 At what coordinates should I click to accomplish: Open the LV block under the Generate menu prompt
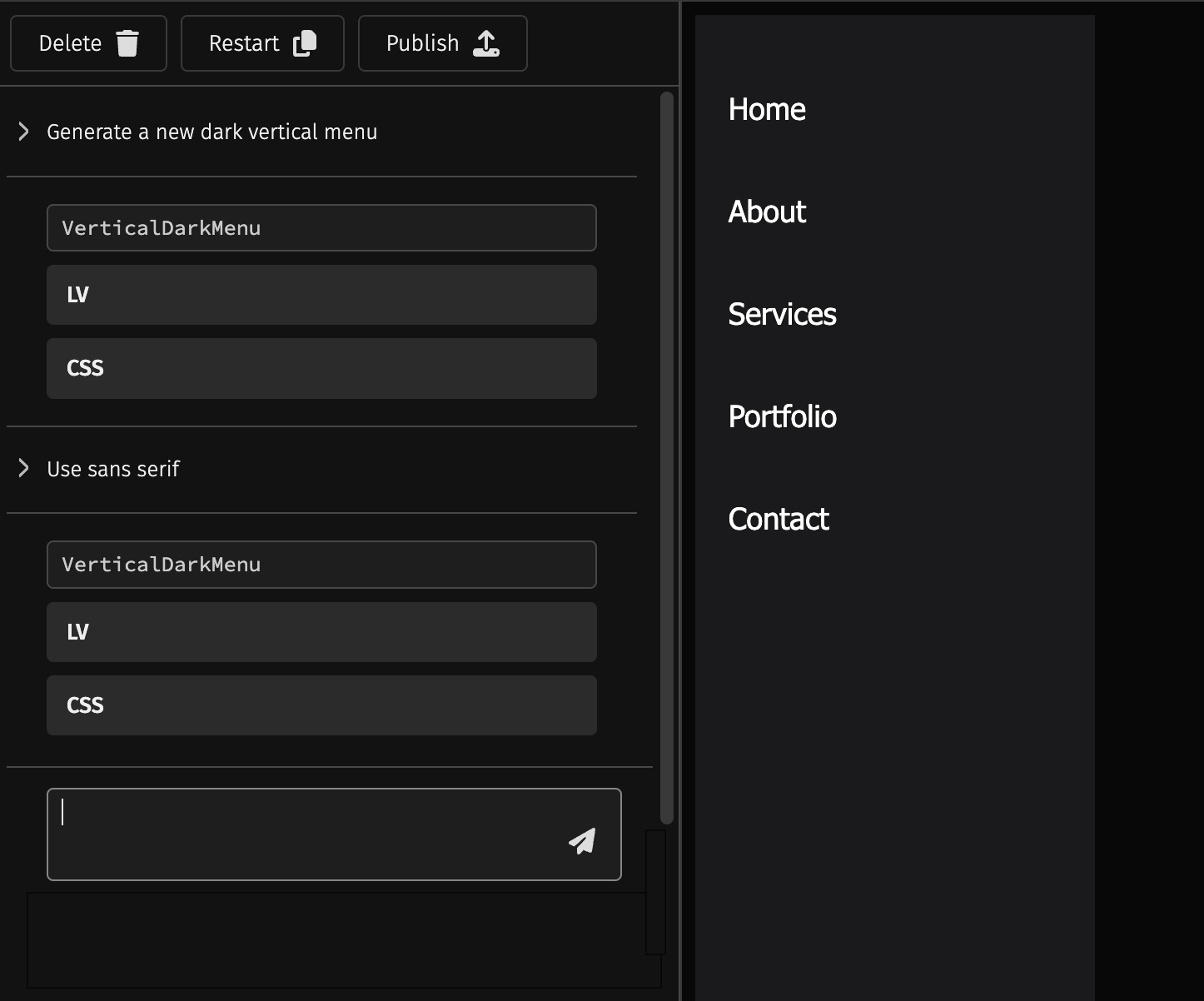tap(321, 295)
